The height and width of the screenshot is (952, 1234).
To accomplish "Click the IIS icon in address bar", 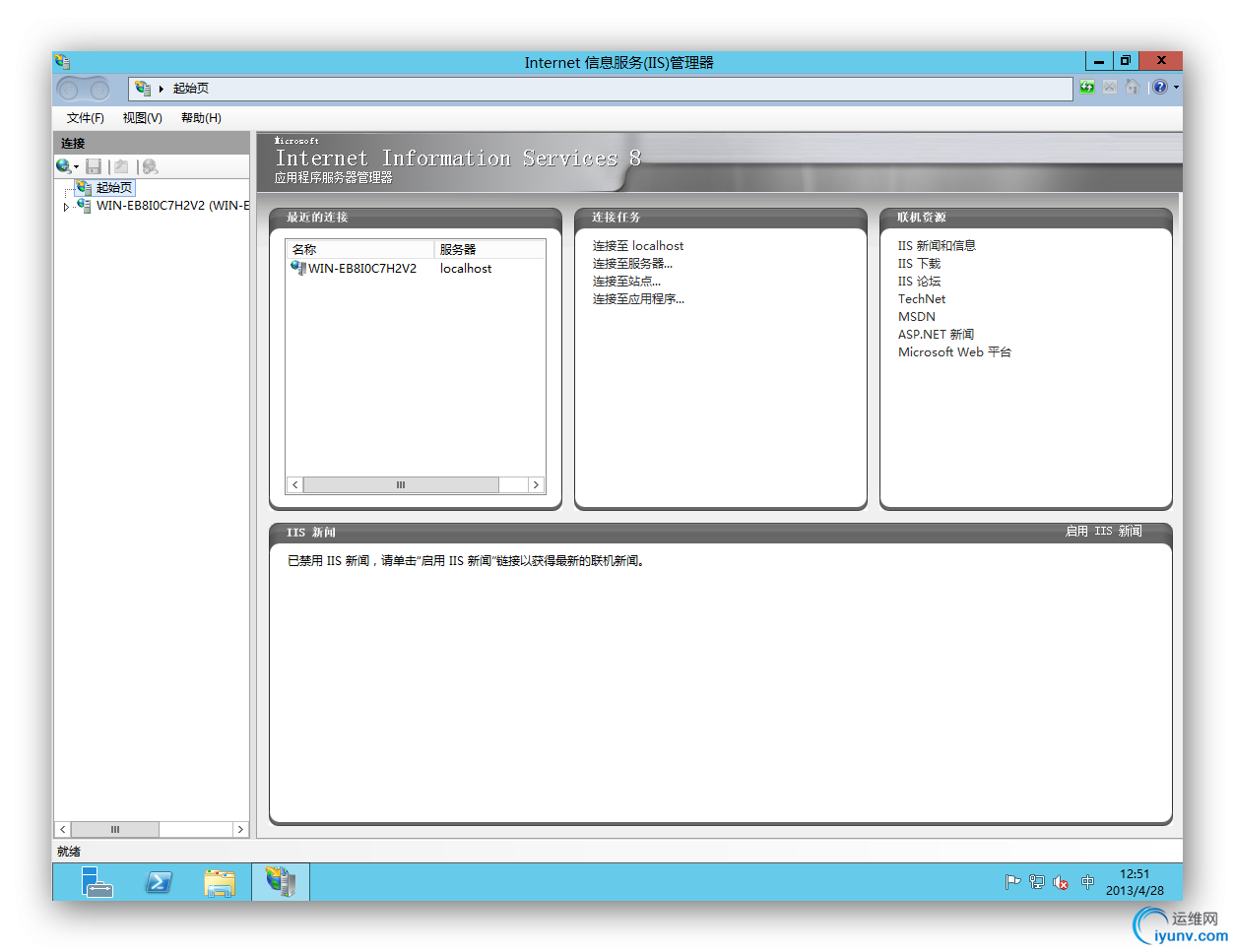I will click(x=143, y=88).
